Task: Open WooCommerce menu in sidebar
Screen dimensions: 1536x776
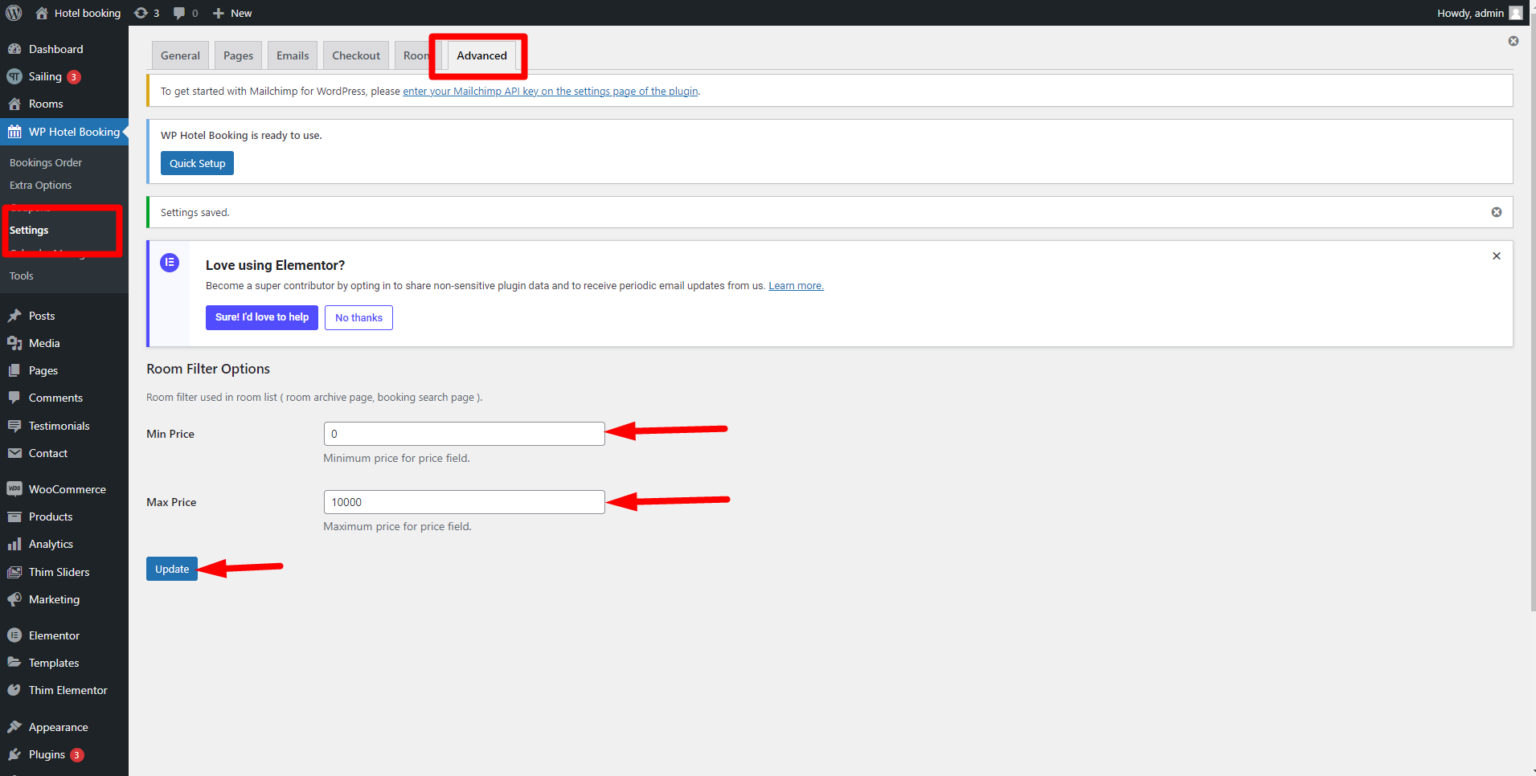Action: coord(66,489)
